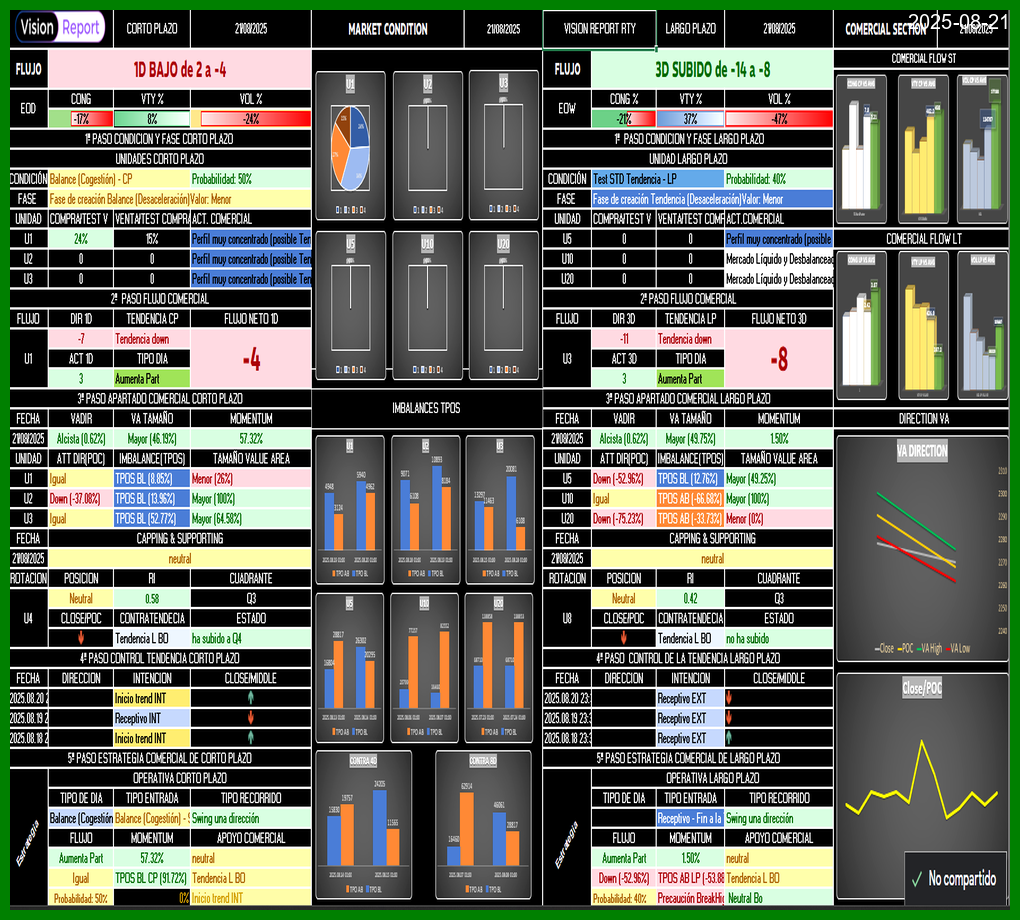Select the yellow-bar chart under COMERCIAL FLOW LT
Screen dimensions: 1020x920
tap(923, 325)
